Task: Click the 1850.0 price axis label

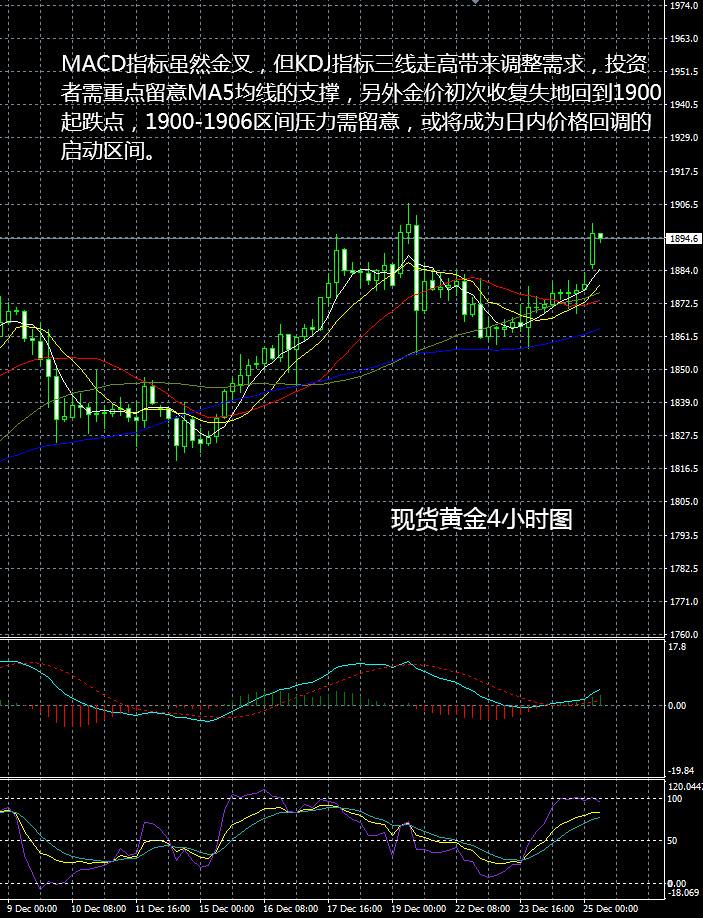Action: (x=683, y=369)
